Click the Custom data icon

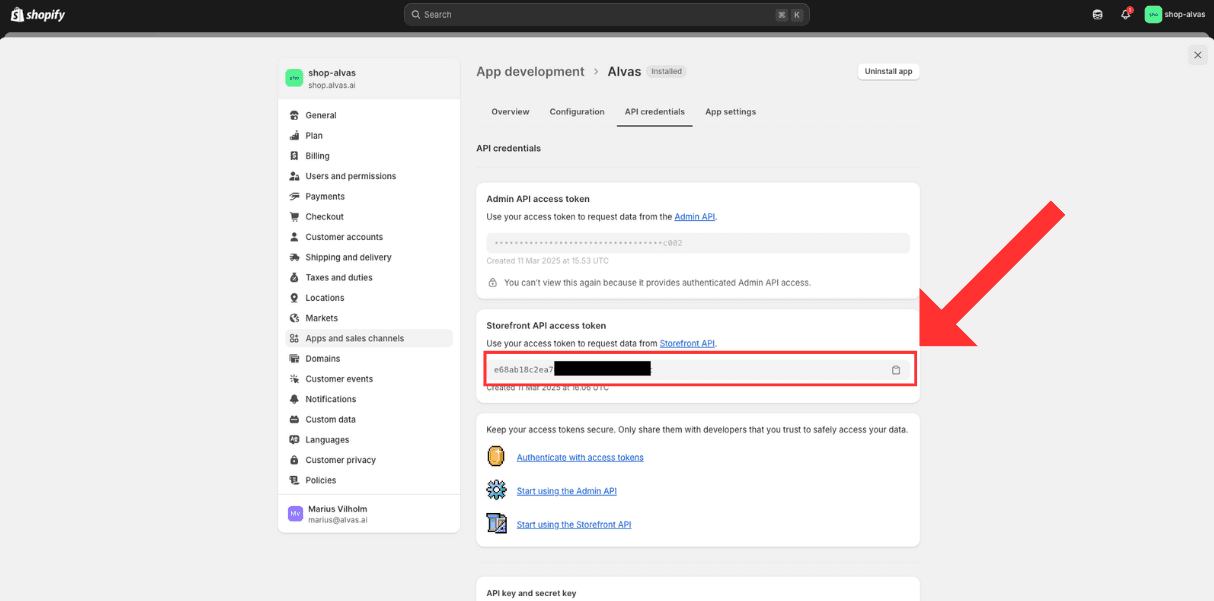(294, 419)
